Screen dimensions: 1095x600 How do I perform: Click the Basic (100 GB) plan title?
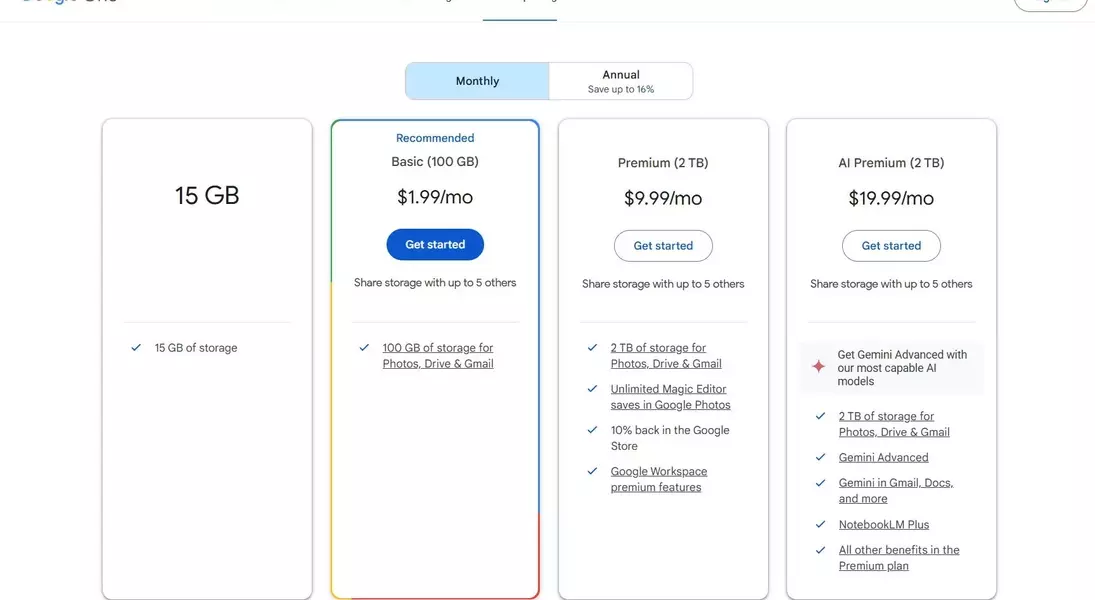[435, 161]
